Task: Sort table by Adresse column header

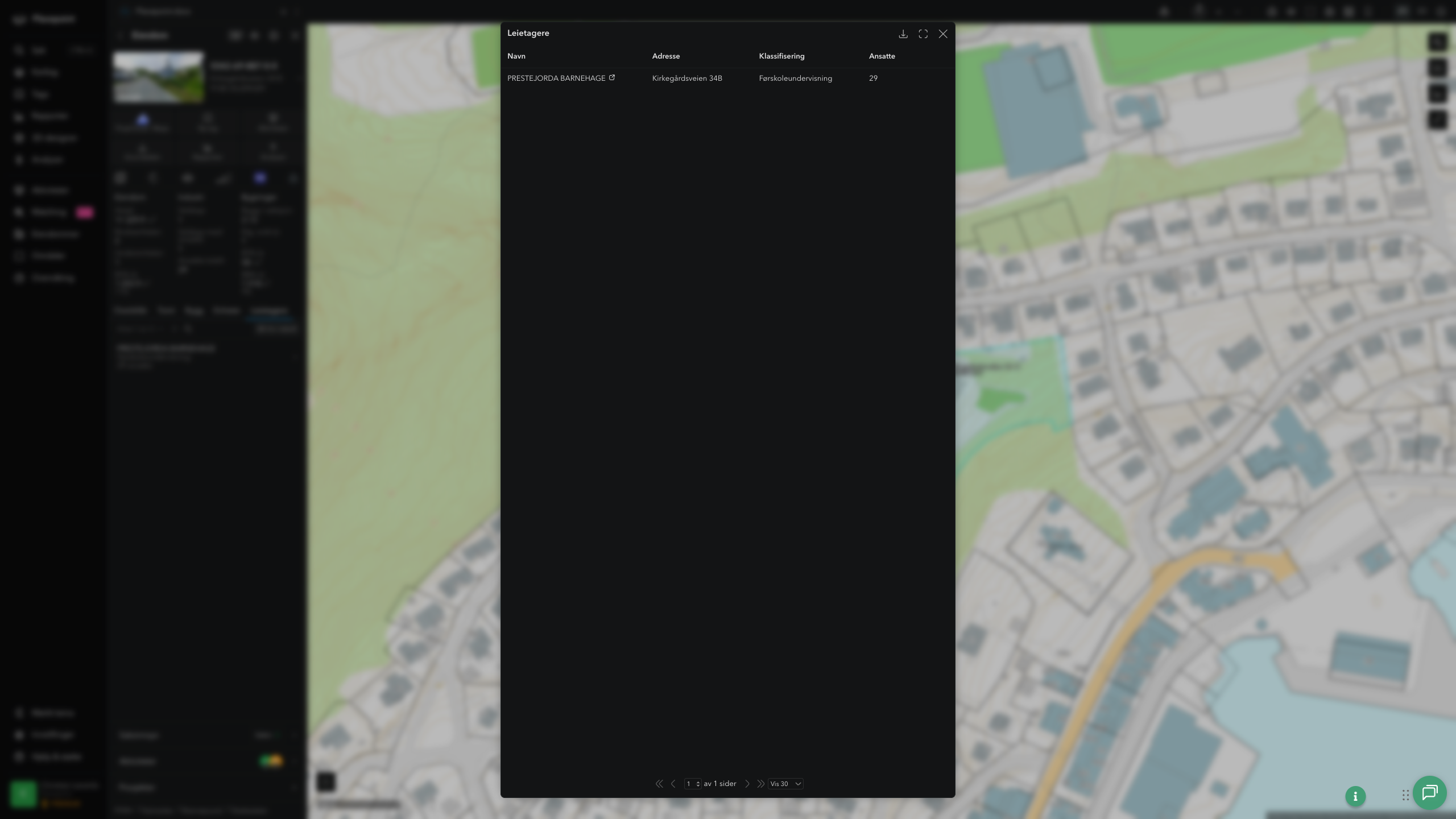Action: (666, 56)
